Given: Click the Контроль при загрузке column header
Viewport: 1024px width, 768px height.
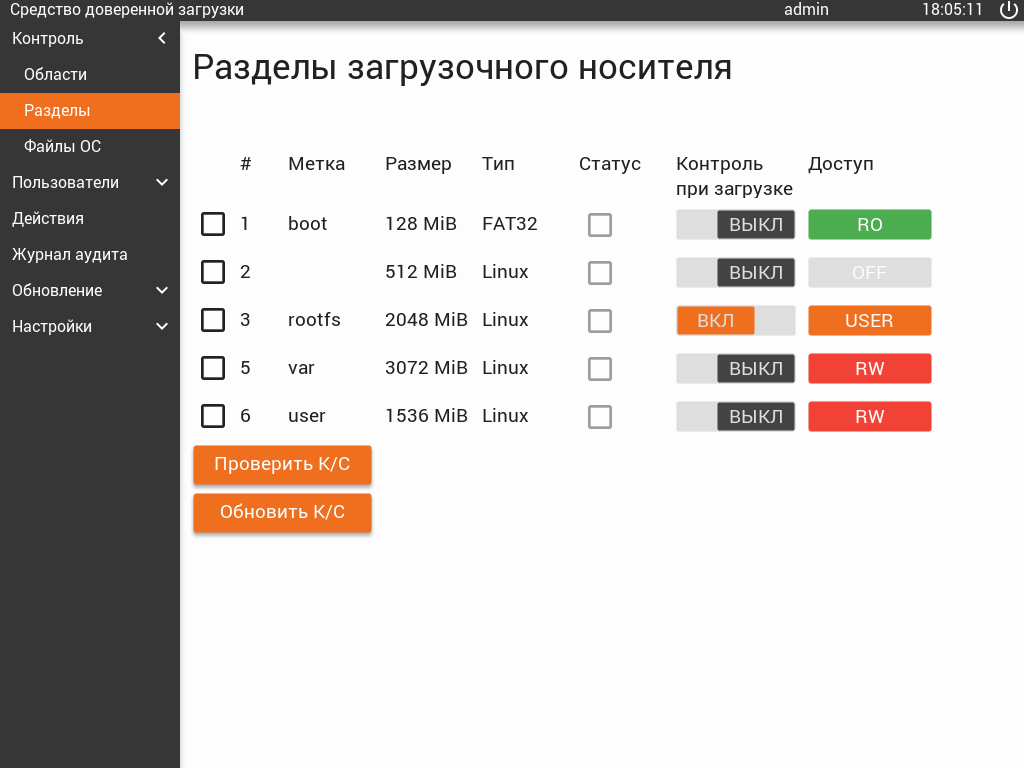Looking at the screenshot, I should click(x=734, y=176).
